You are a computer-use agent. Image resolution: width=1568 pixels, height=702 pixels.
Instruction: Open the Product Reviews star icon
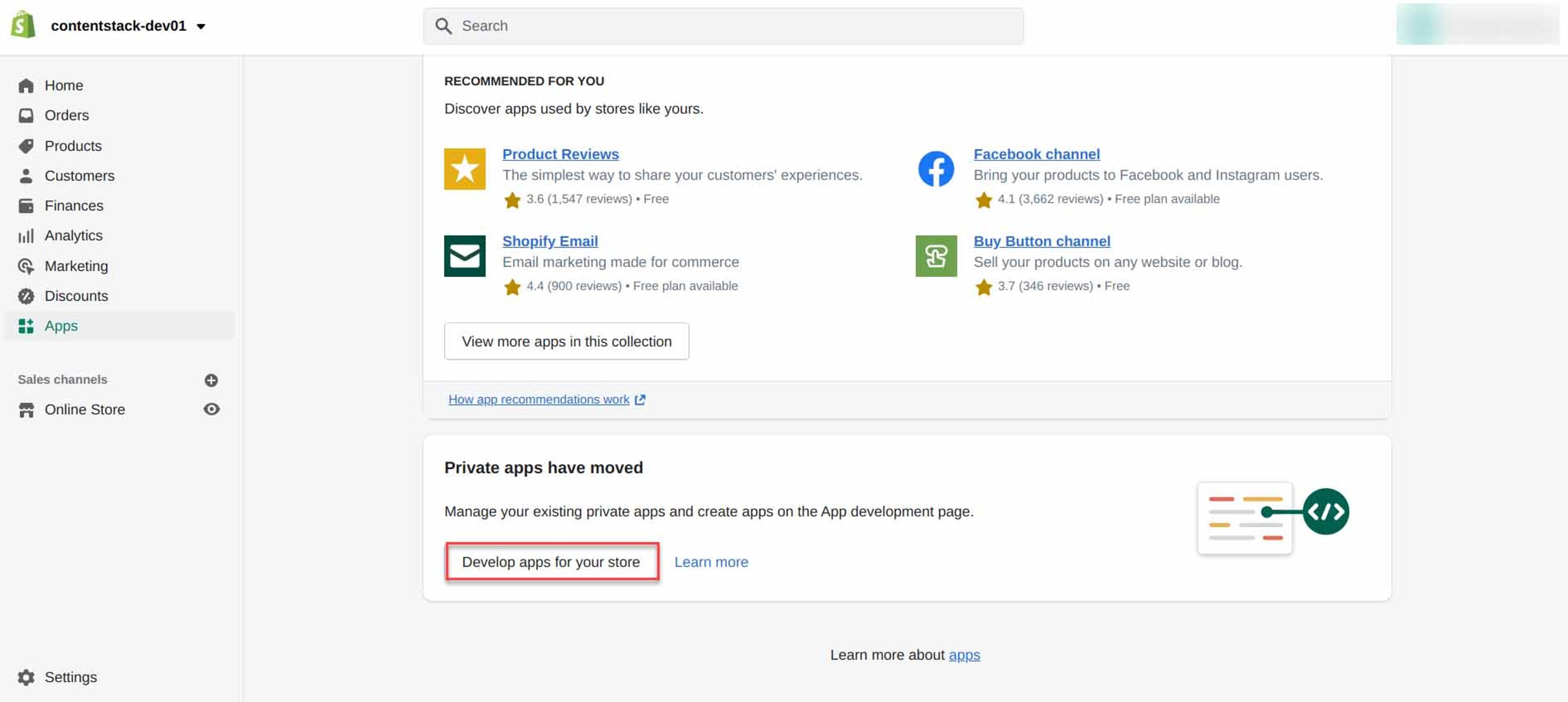[464, 169]
